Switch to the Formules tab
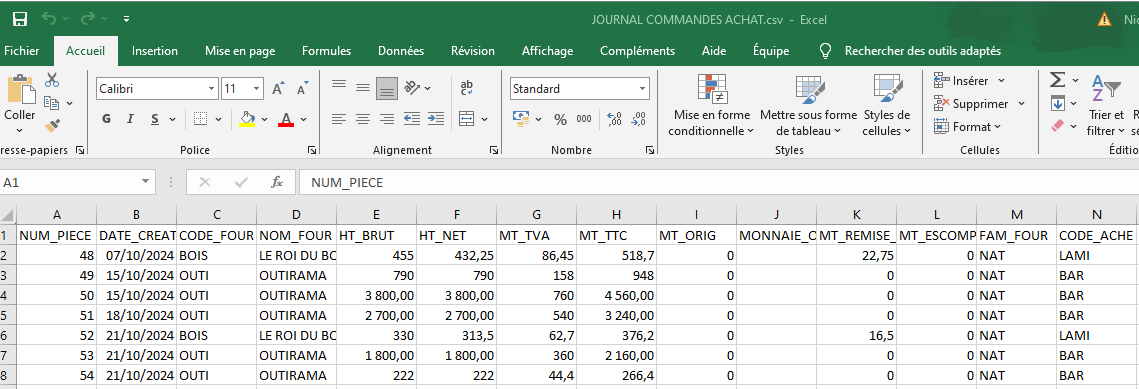Viewport: 1139px width, 389px height. coord(326,51)
